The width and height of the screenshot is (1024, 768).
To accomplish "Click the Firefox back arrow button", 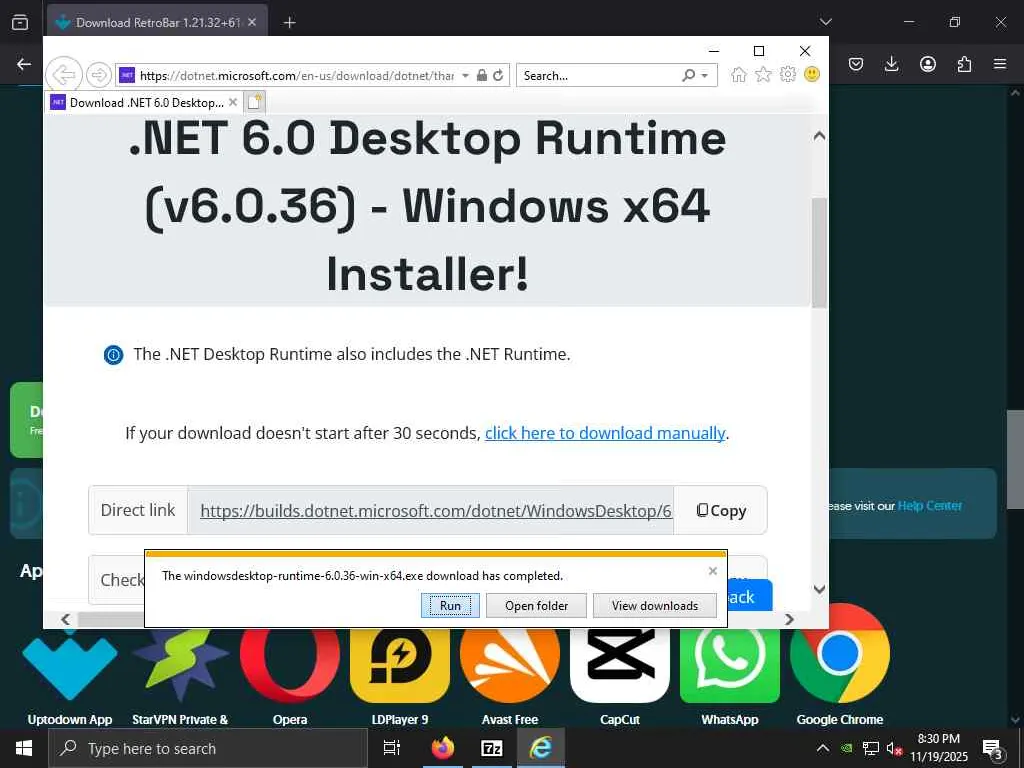I will tap(24, 64).
